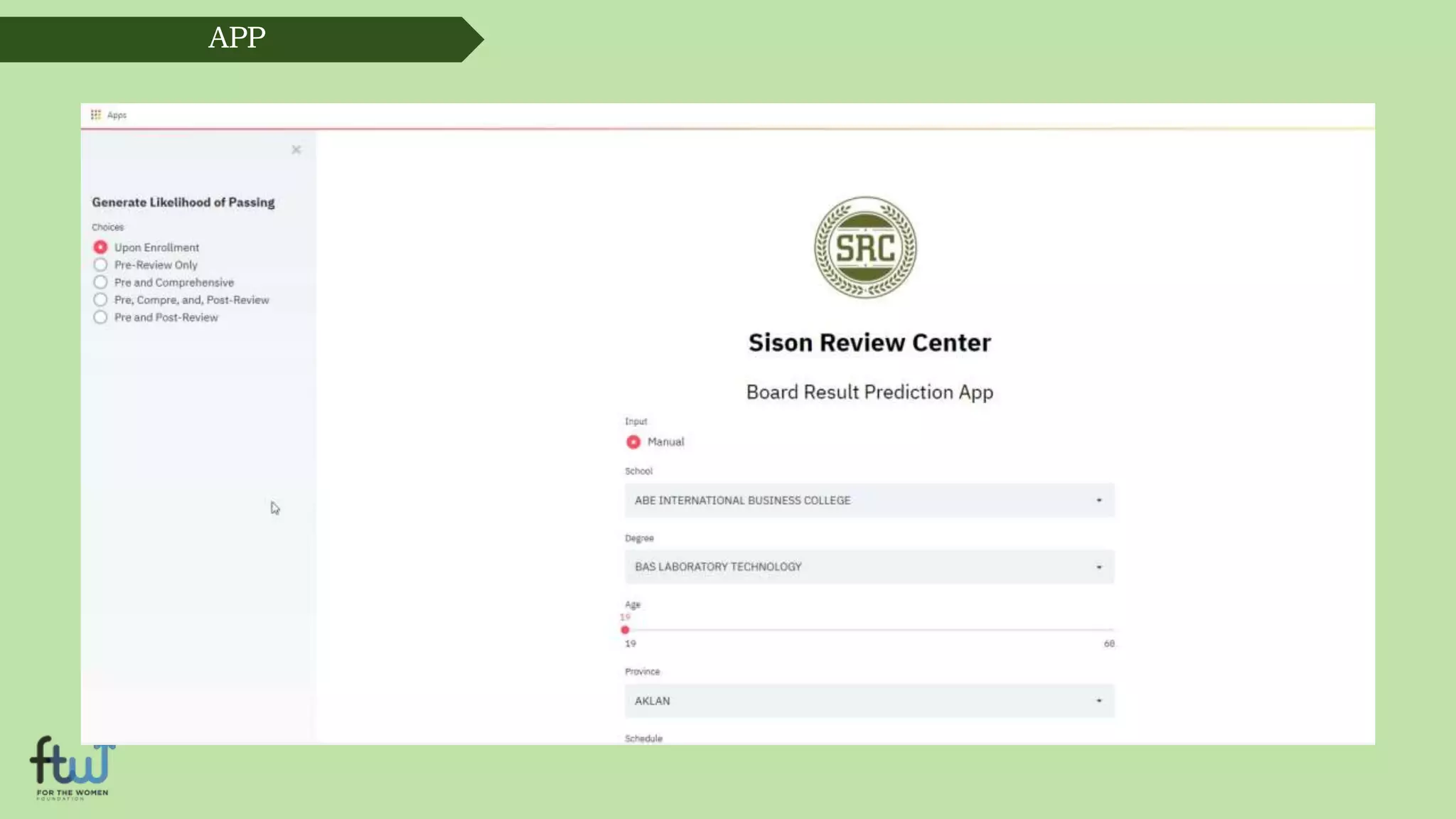The height and width of the screenshot is (819, 1456).
Task: Open the School dropdown showing ABE International
Action: click(869, 500)
